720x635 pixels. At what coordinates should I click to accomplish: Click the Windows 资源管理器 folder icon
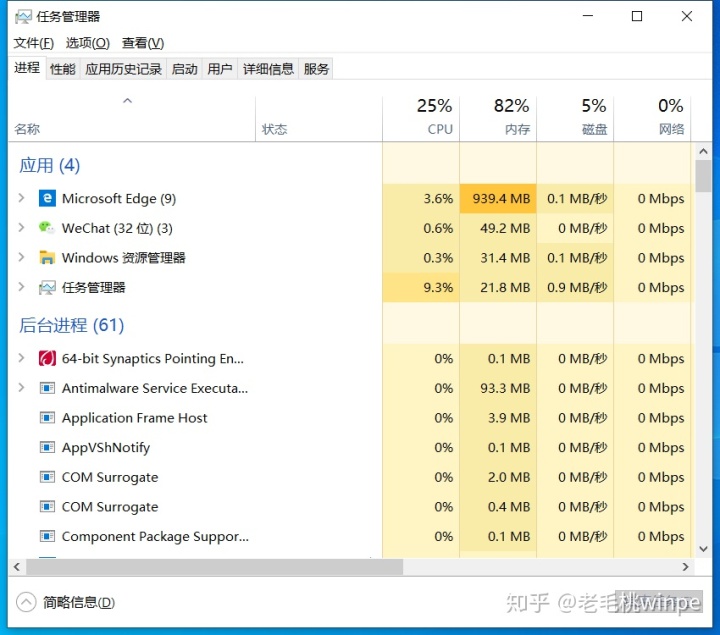(x=47, y=258)
